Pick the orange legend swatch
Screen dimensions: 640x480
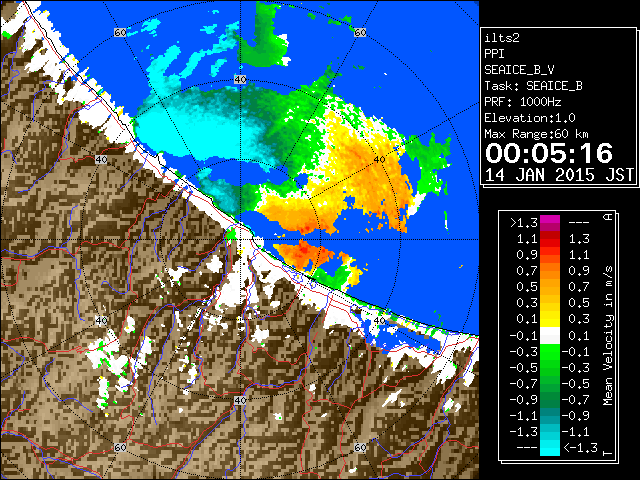click(550, 273)
